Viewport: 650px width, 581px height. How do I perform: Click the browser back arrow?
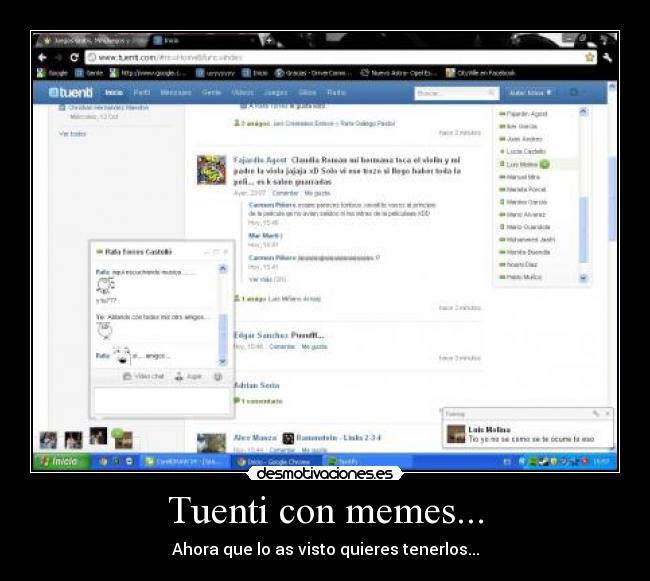coord(42,57)
